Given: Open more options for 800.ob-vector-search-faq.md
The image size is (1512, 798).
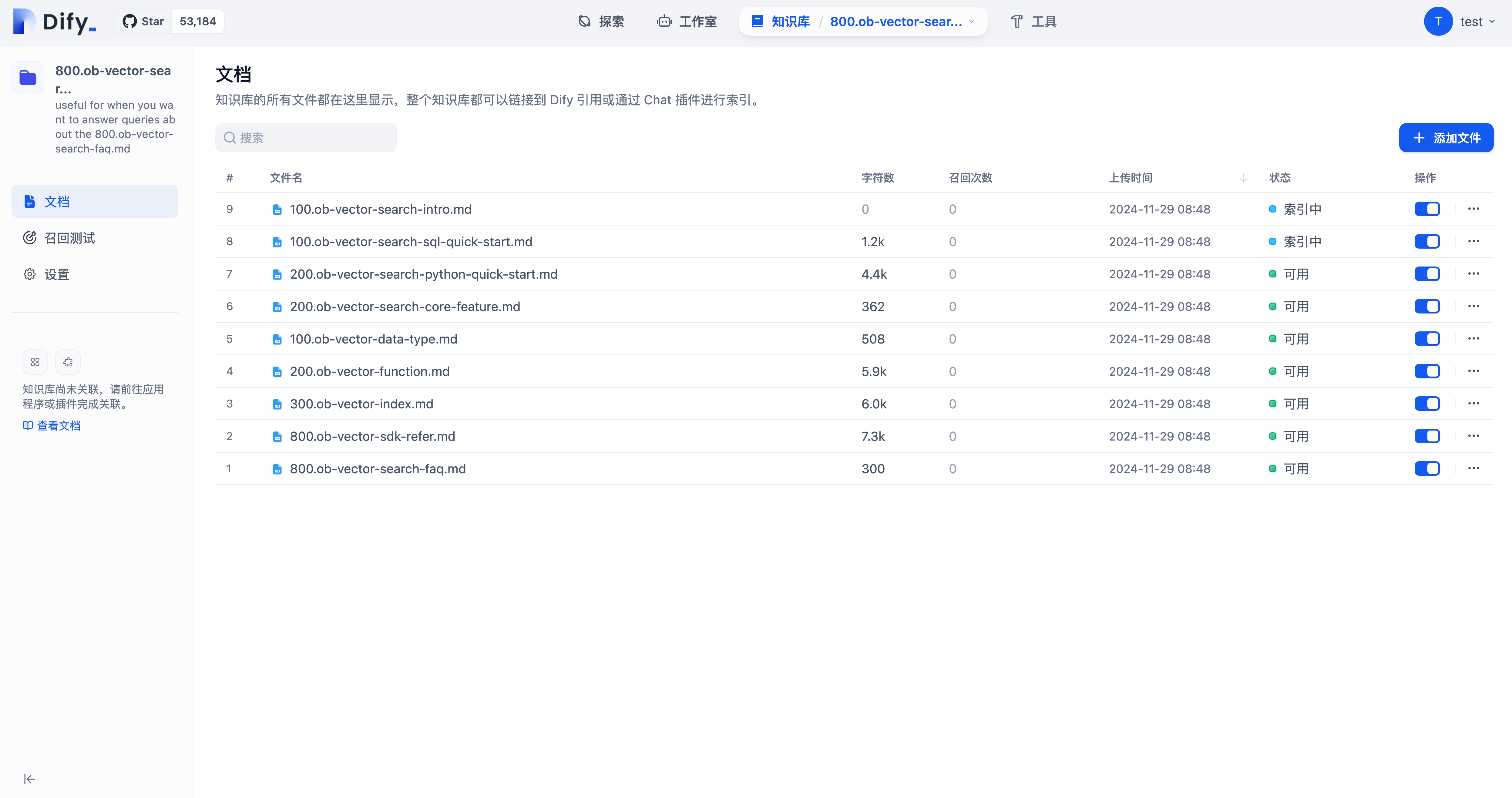Looking at the screenshot, I should [1473, 468].
